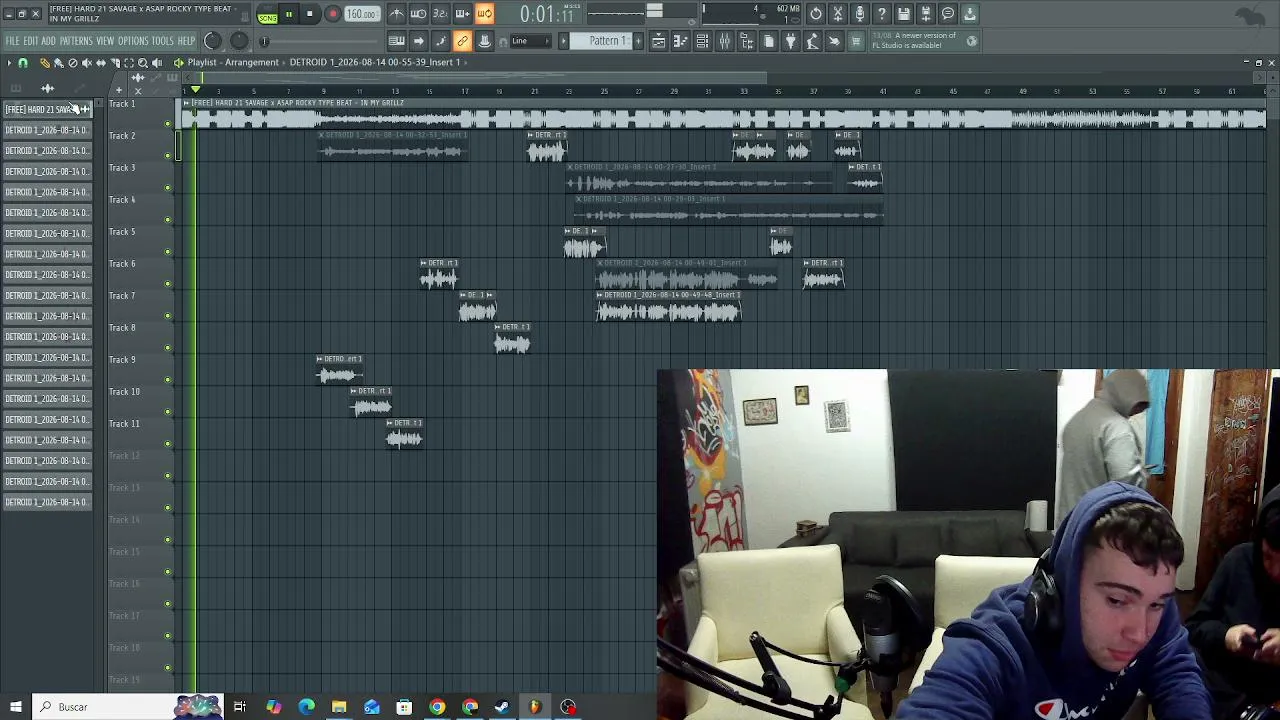Toggle the note/clip grouping icon
This screenshot has height=720, width=1280.
(441, 41)
